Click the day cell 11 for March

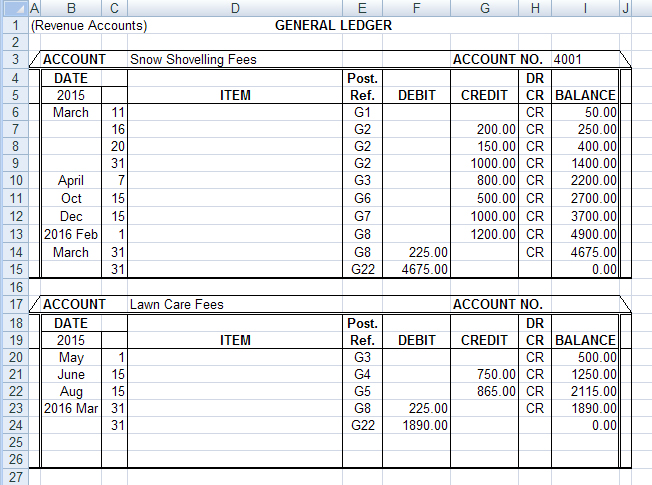coord(118,112)
